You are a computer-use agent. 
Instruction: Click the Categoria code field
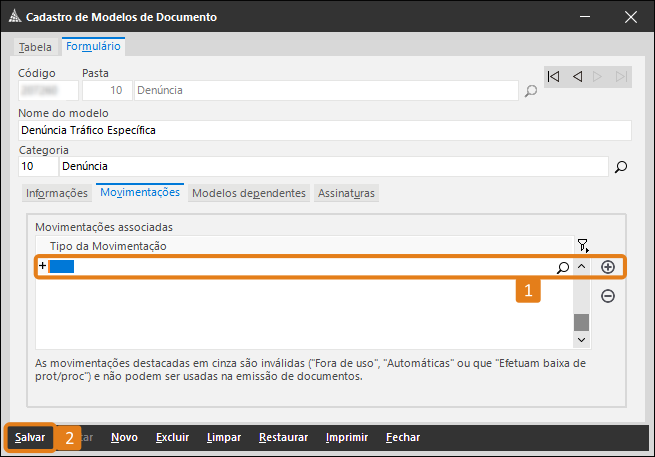pyautogui.click(x=37, y=166)
